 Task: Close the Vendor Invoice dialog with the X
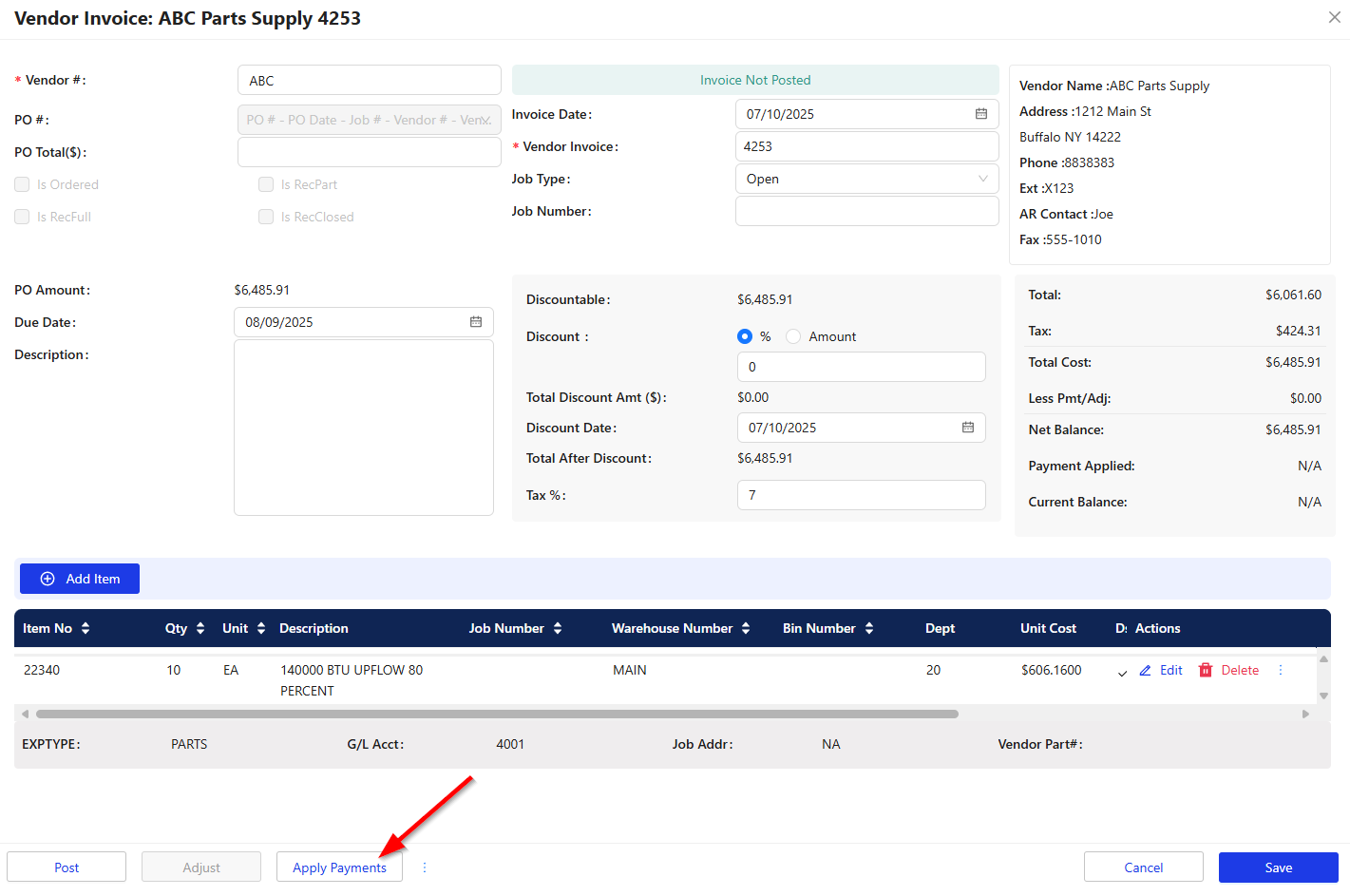pos(1334,17)
